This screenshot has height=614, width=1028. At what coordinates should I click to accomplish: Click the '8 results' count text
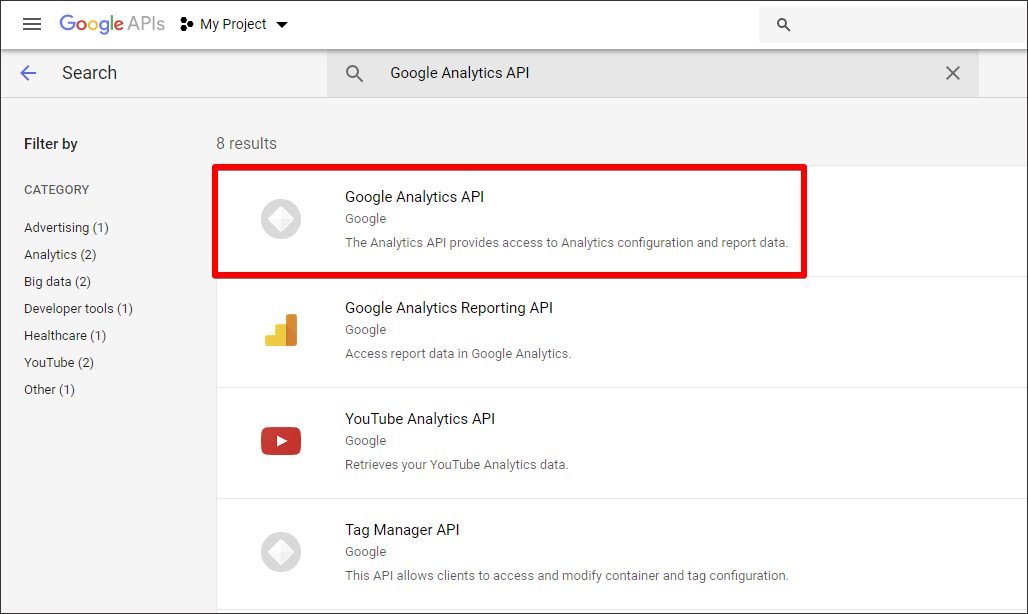pyautogui.click(x=247, y=144)
